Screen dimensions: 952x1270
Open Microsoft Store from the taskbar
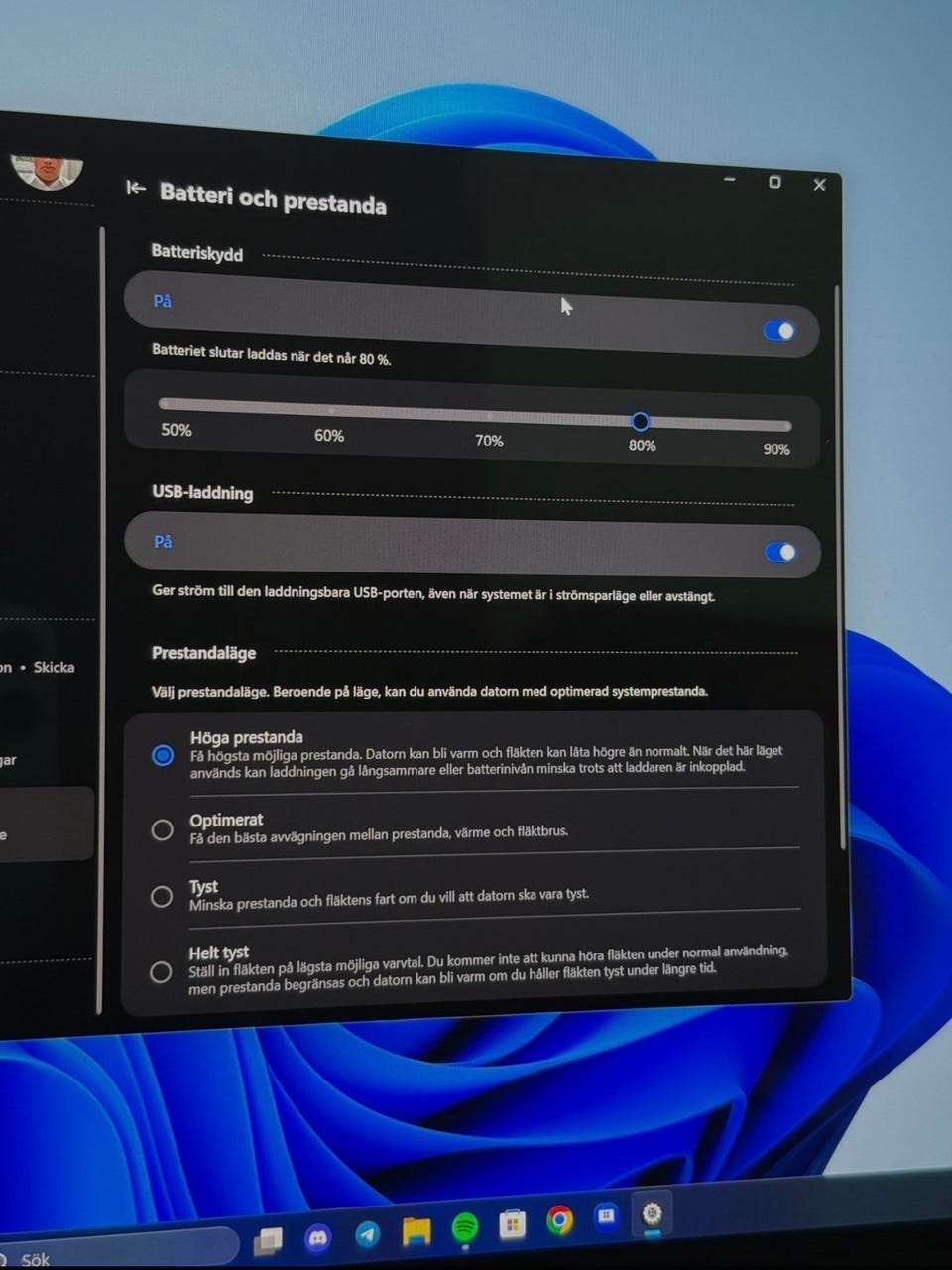[512, 1224]
